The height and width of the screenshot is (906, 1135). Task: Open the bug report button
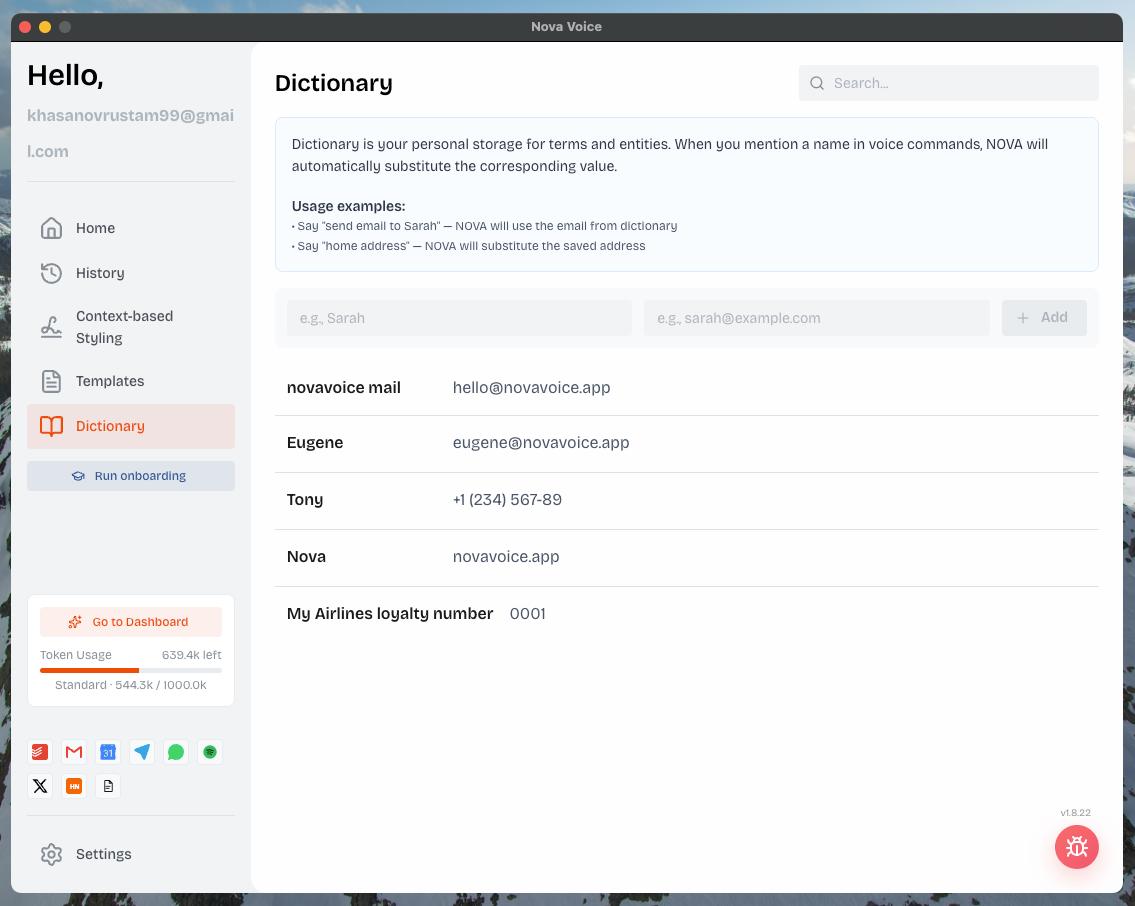click(x=1077, y=847)
